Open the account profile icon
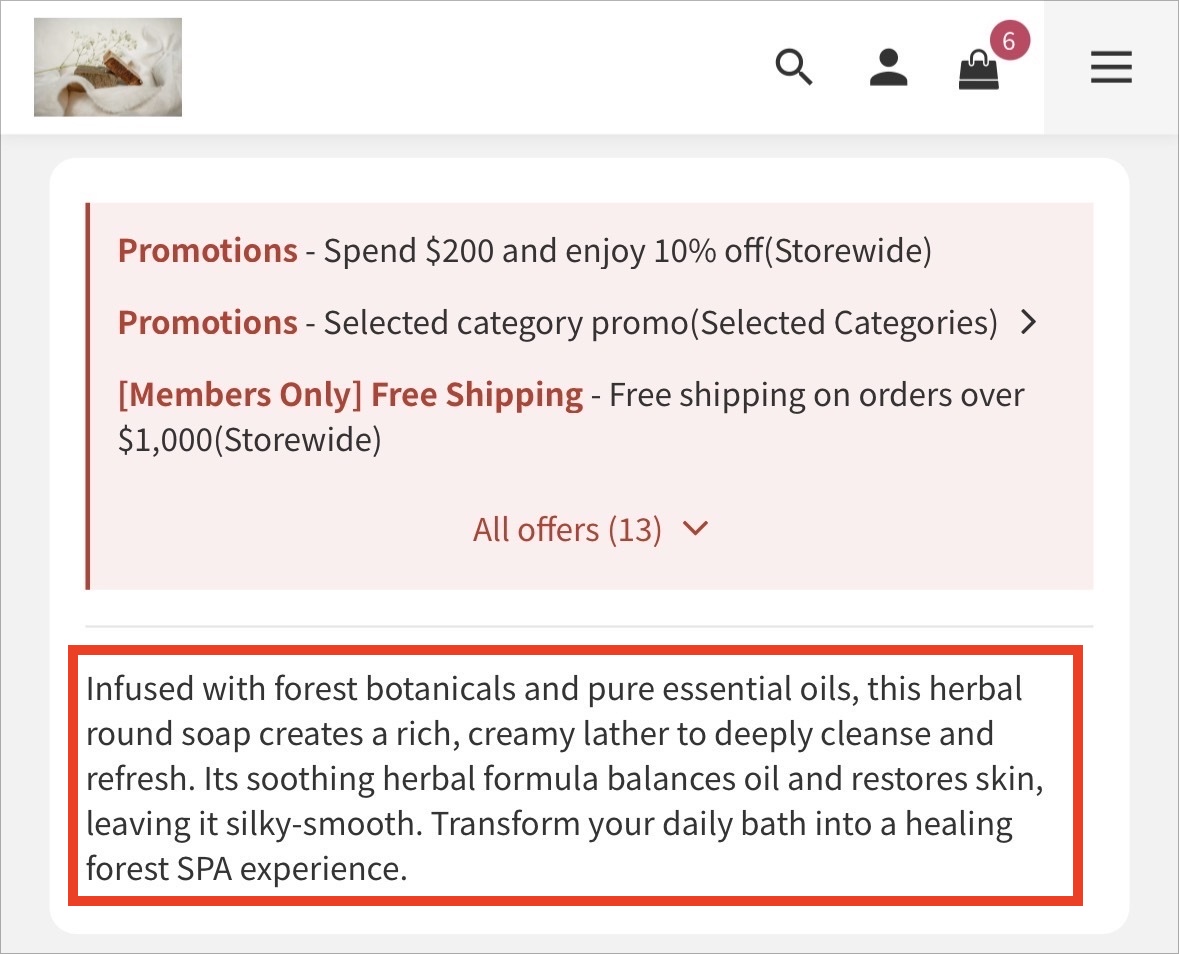The width and height of the screenshot is (1179, 954). coord(888,68)
